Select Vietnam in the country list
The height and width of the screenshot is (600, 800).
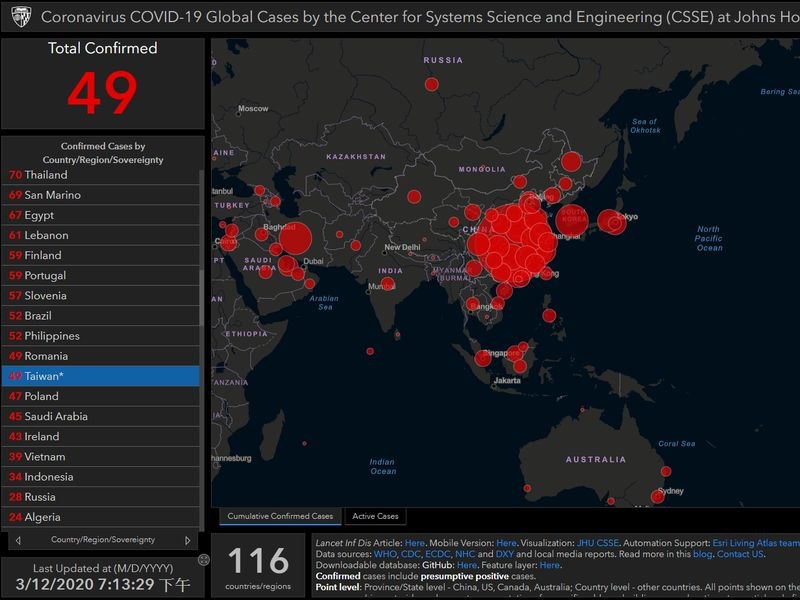pyautogui.click(x=101, y=457)
